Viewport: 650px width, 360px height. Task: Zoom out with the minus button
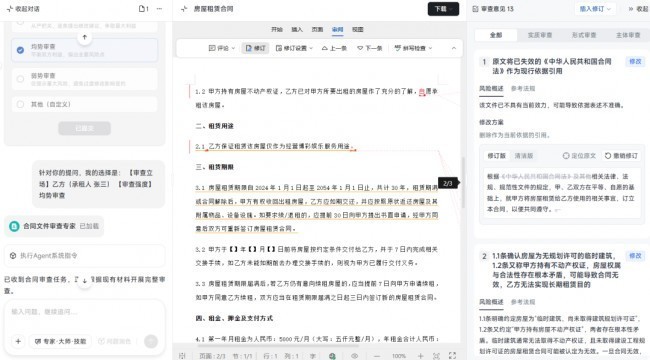[376, 356]
